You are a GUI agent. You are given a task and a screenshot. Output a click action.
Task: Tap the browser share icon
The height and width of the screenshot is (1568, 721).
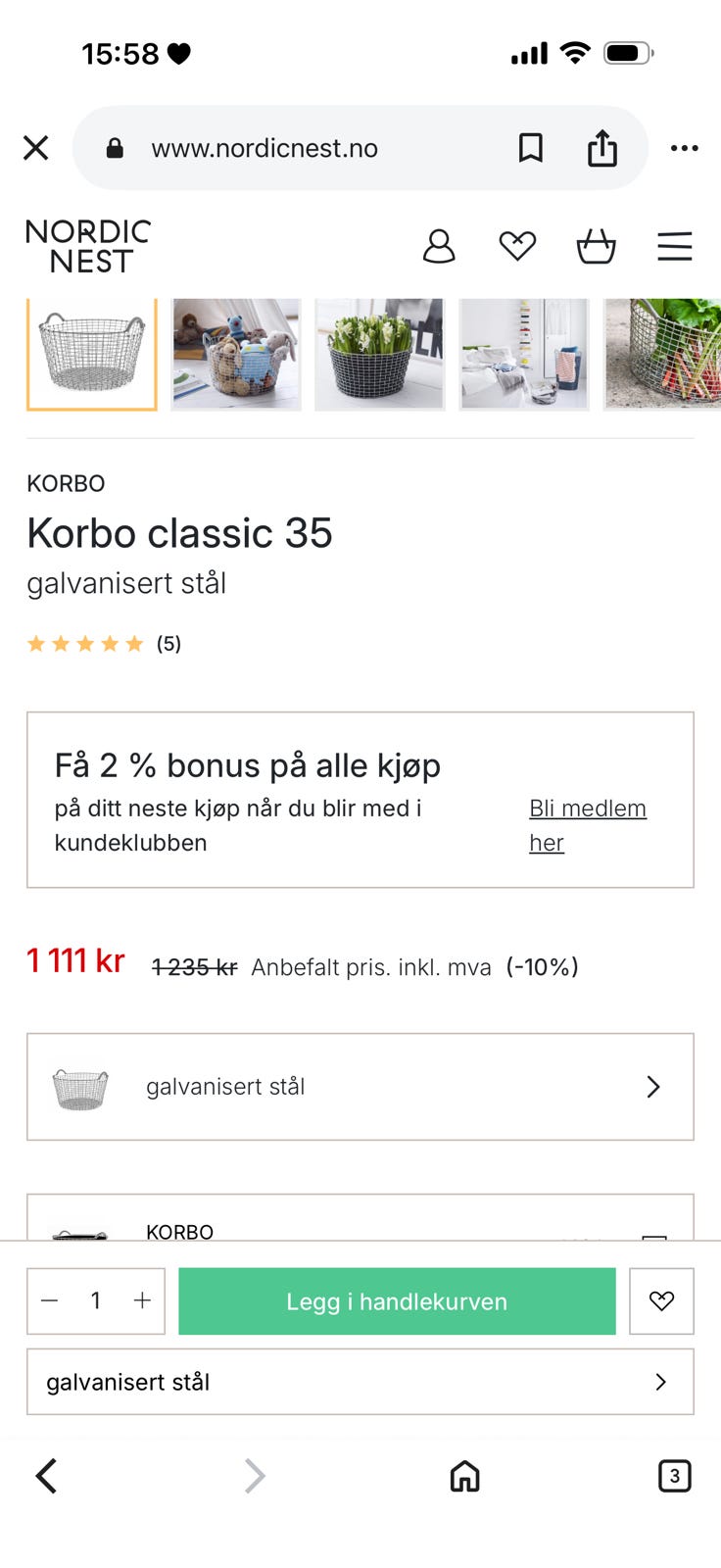pyautogui.click(x=602, y=148)
